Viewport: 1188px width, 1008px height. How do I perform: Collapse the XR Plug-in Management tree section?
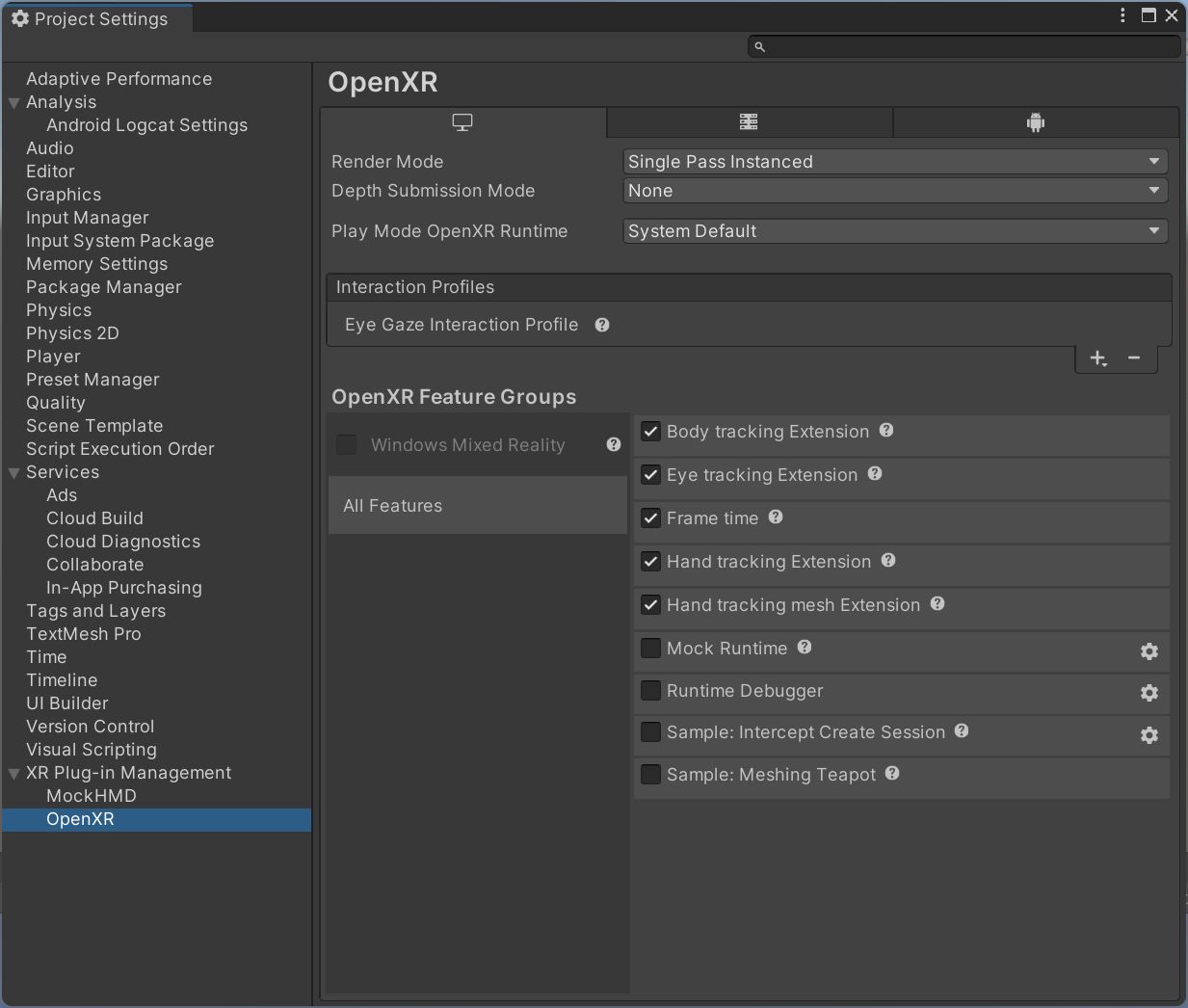(14, 774)
